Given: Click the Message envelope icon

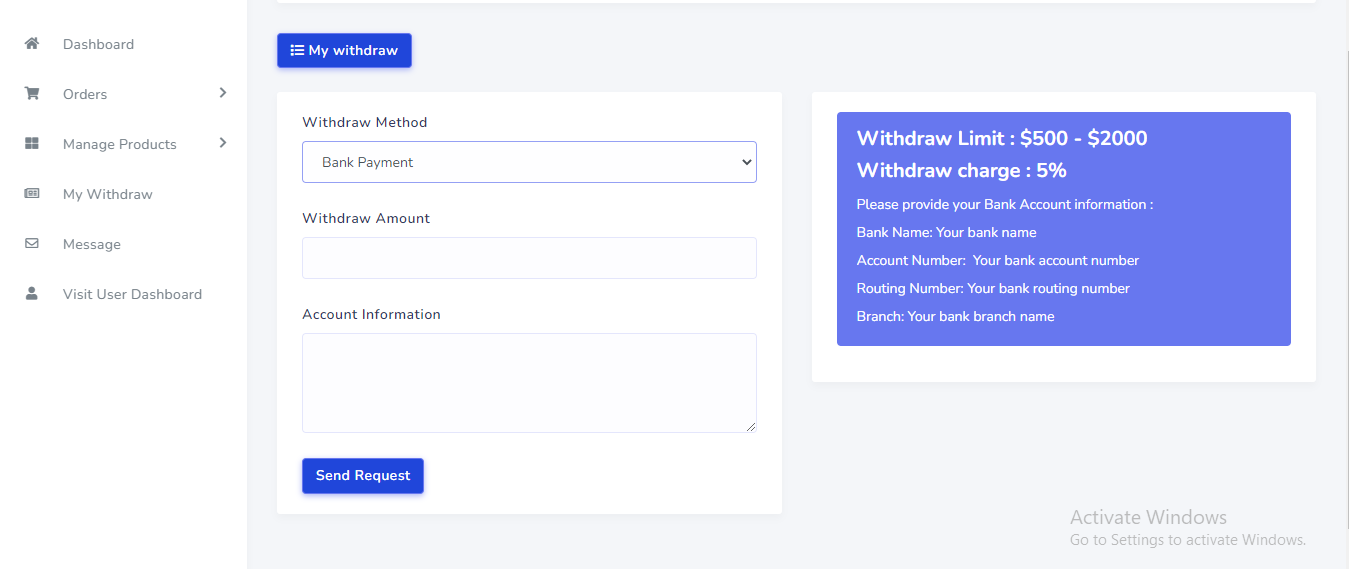Looking at the screenshot, I should coord(32,244).
